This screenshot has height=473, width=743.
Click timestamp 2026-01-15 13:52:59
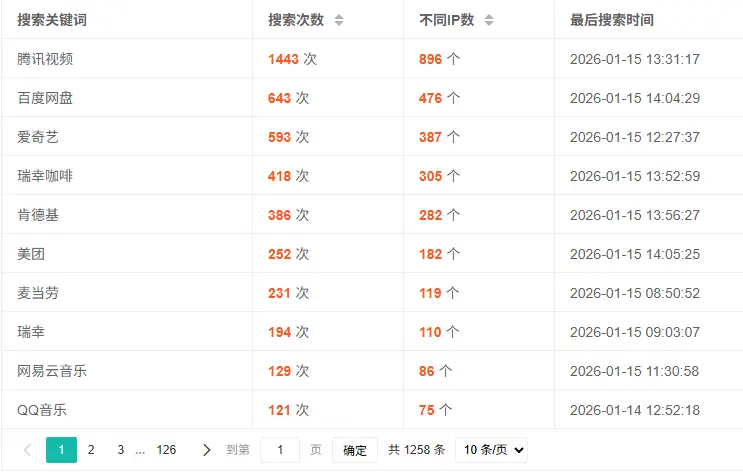click(x=635, y=176)
